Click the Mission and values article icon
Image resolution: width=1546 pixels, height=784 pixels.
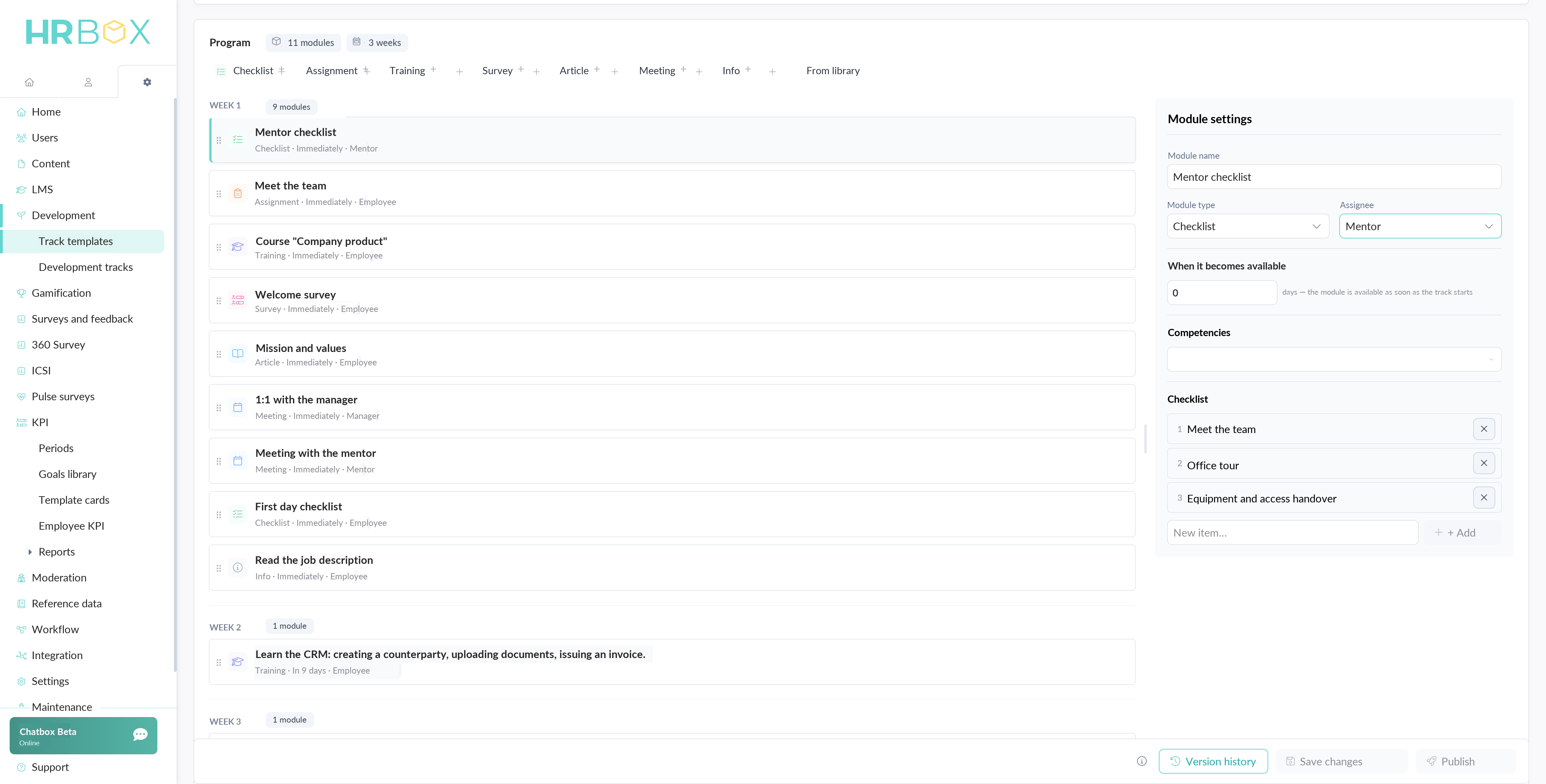(x=238, y=354)
